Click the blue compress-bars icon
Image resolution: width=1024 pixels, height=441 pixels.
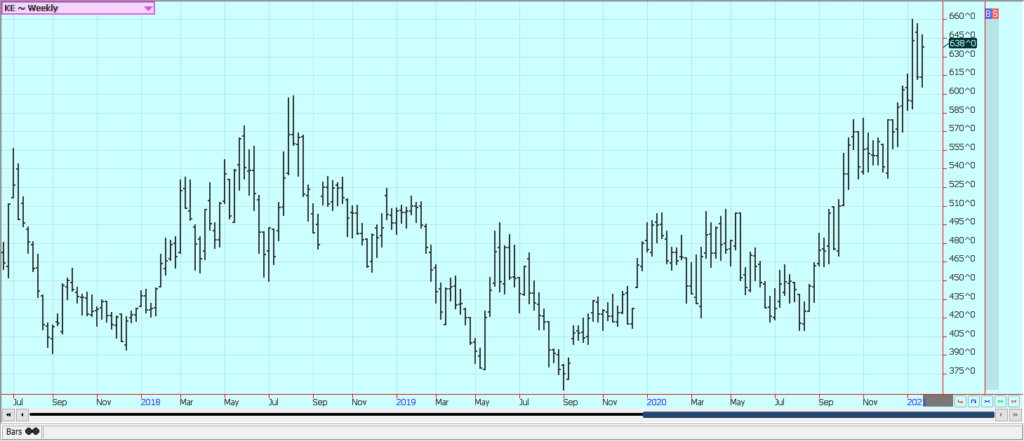(x=987, y=401)
